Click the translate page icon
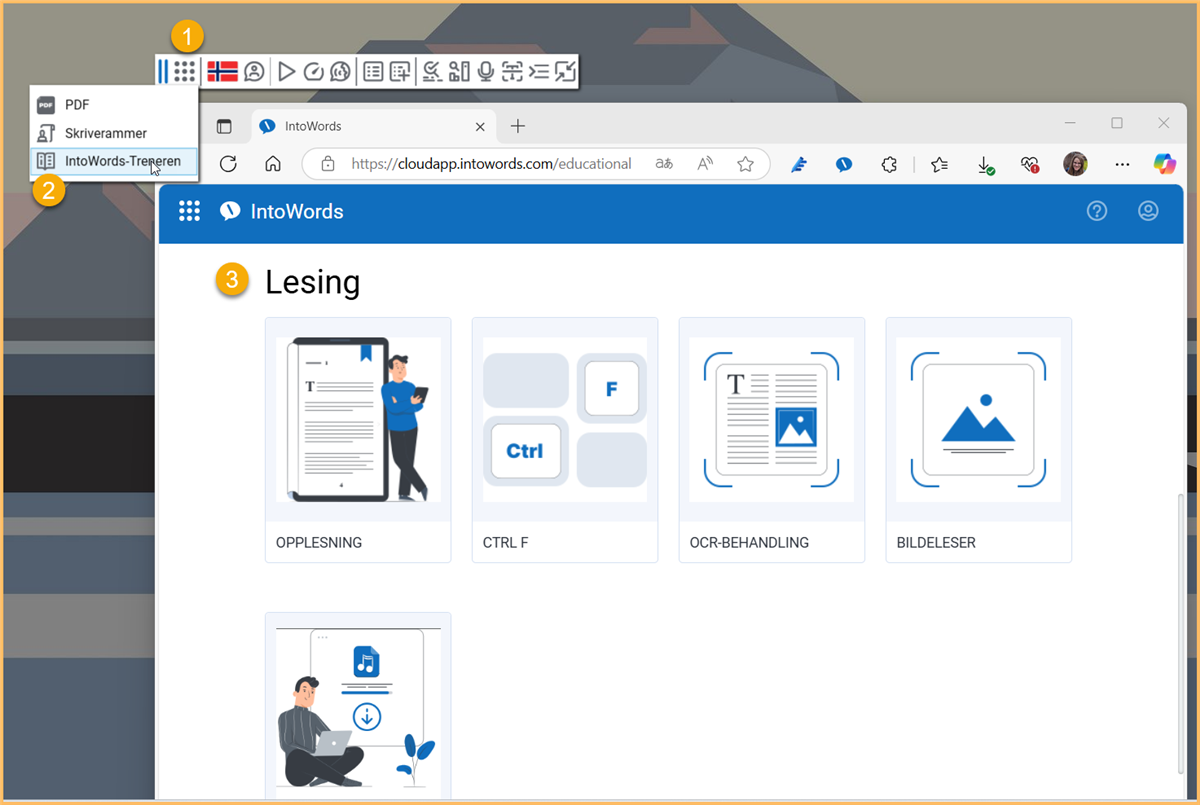 click(x=664, y=164)
